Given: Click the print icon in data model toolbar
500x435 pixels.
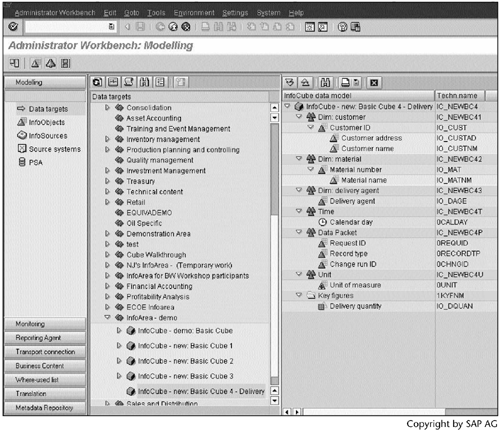Looking at the screenshot, I should pyautogui.click(x=346, y=83).
